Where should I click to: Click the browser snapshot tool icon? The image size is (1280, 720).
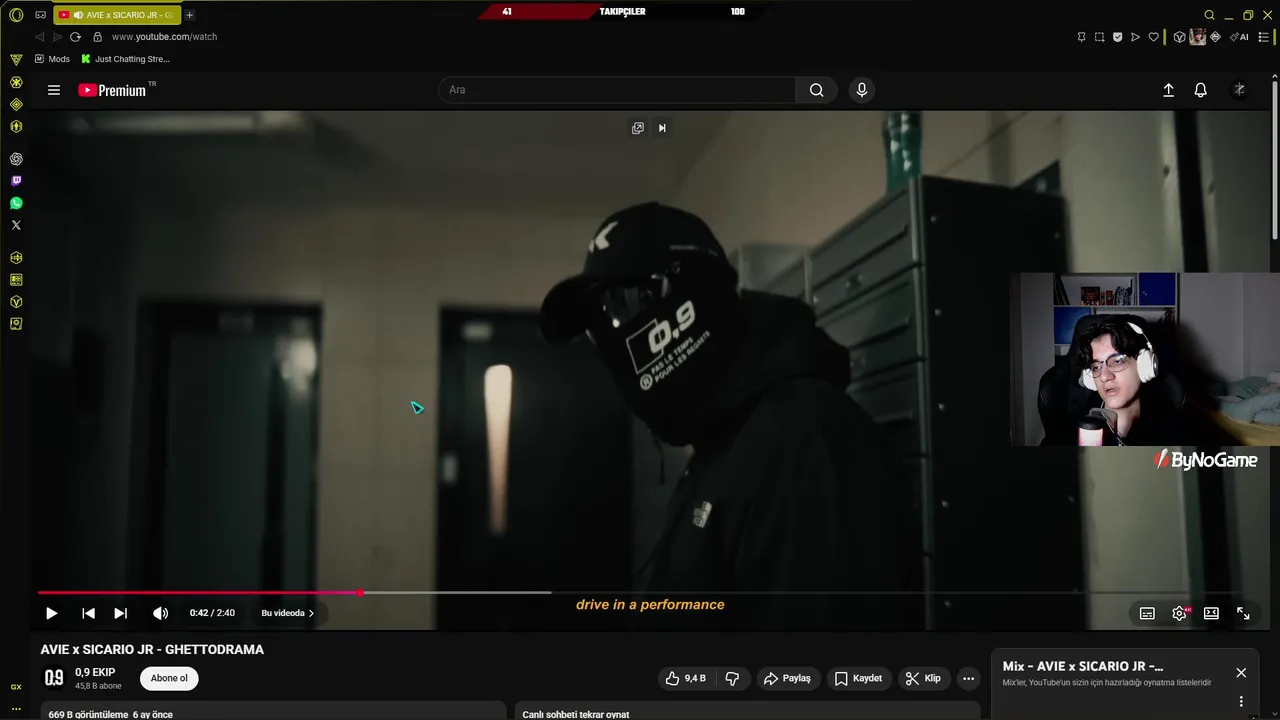pos(1099,37)
